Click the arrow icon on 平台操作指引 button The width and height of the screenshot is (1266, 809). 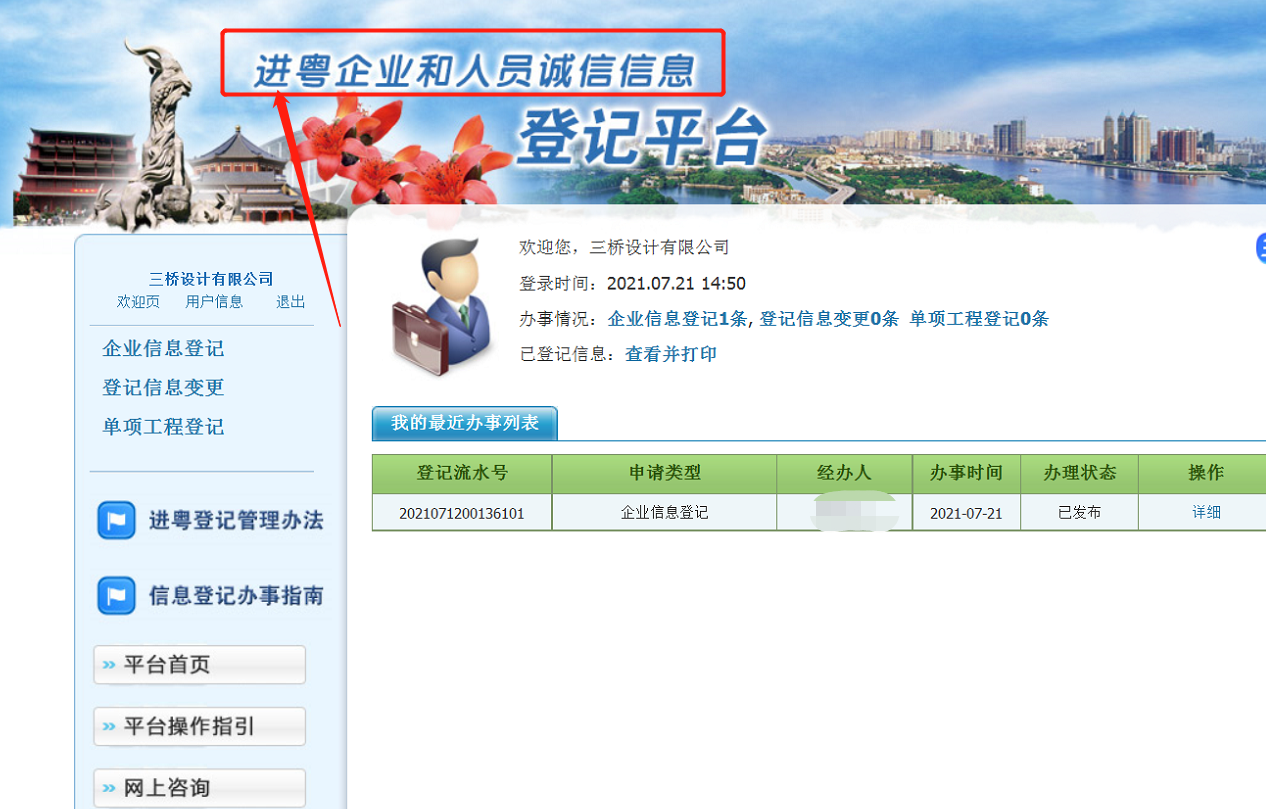109,727
